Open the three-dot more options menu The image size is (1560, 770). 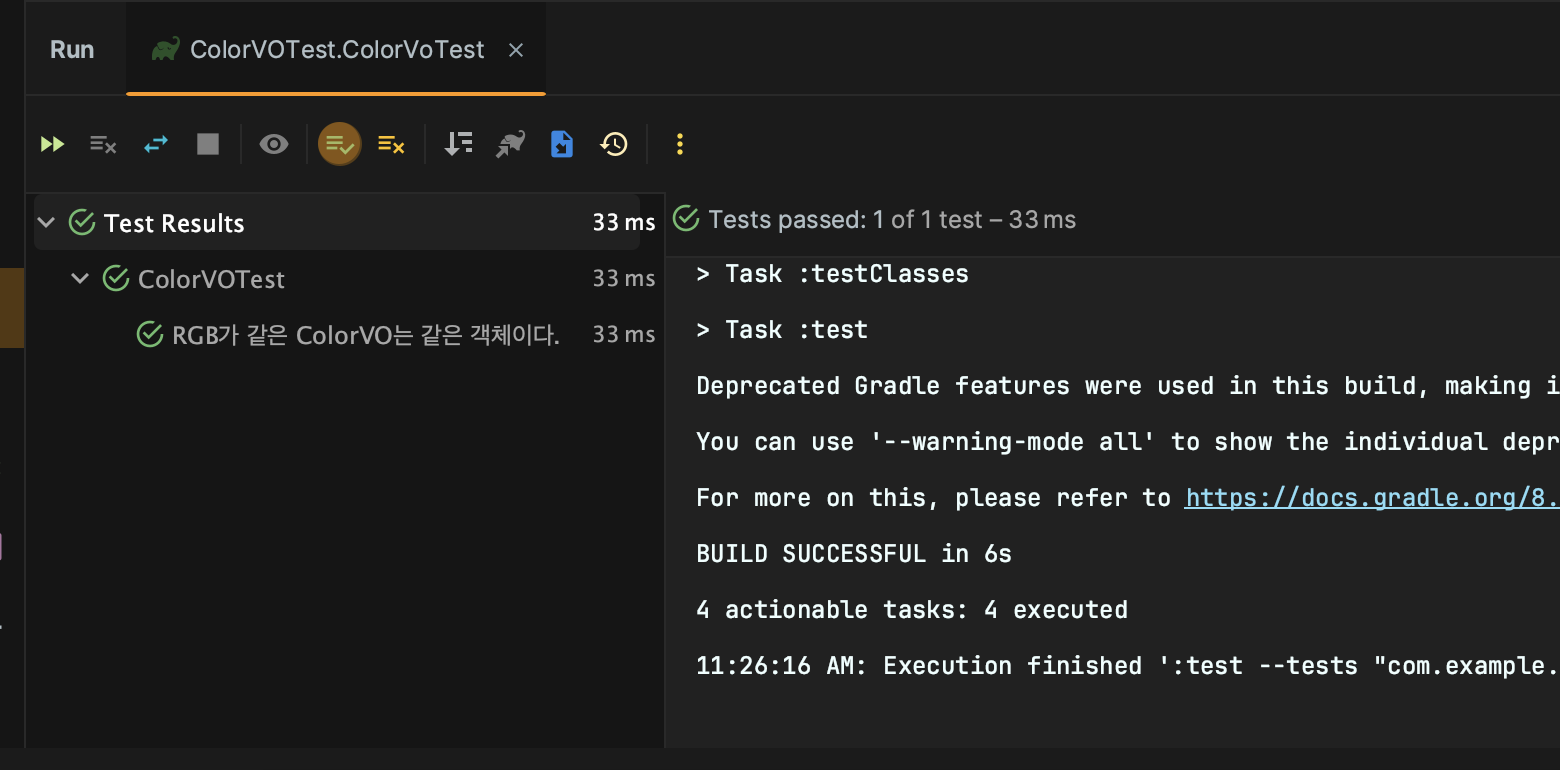(680, 145)
